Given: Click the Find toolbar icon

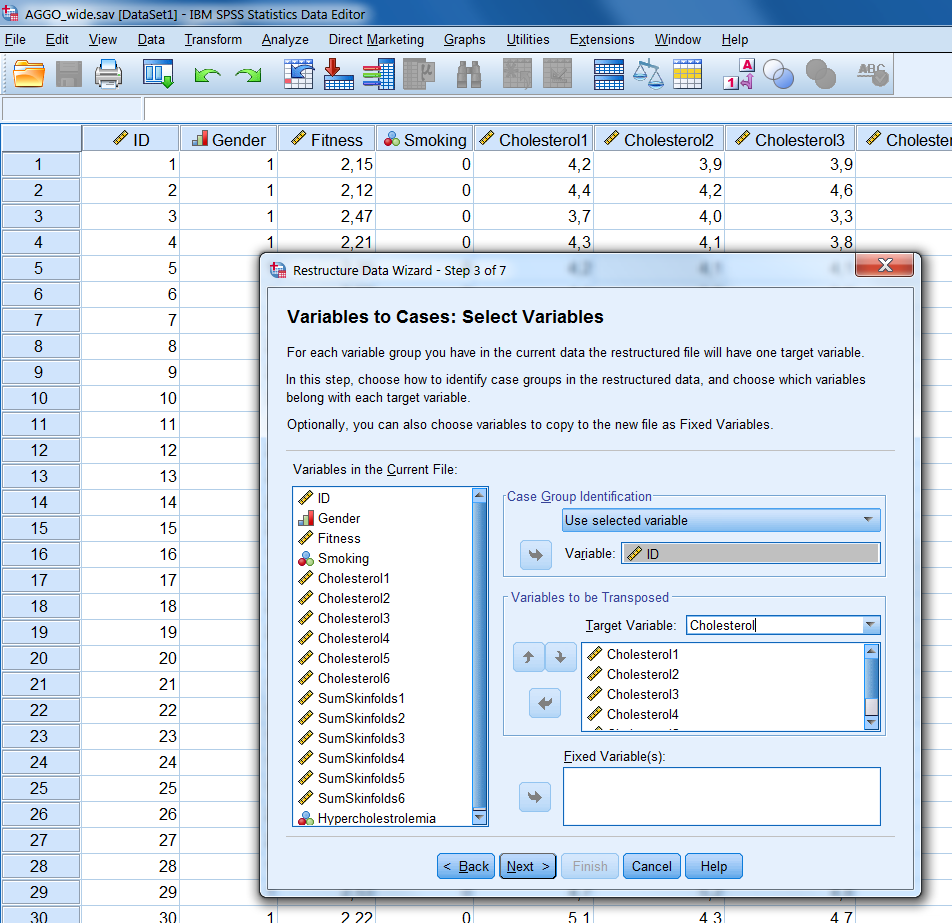Looking at the screenshot, I should click(470, 73).
